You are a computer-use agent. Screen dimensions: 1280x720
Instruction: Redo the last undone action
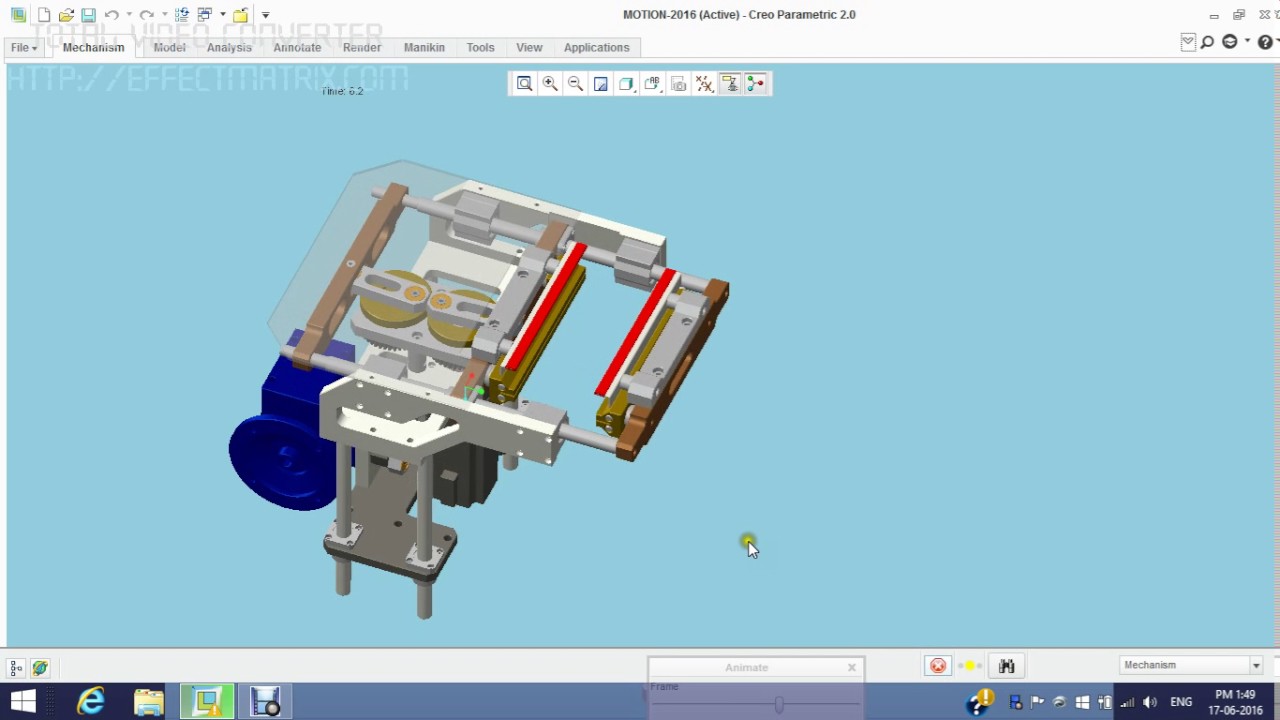coord(146,15)
